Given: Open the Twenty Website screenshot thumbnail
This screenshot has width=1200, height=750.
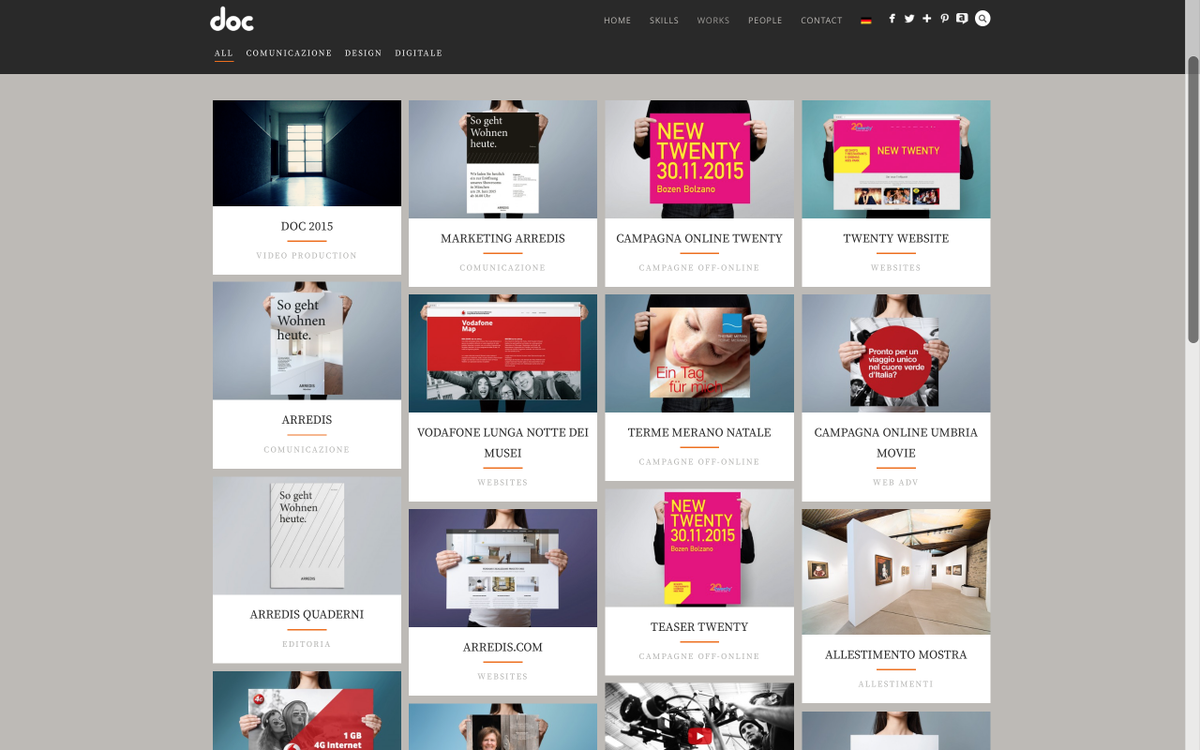Looking at the screenshot, I should pyautogui.click(x=896, y=159).
